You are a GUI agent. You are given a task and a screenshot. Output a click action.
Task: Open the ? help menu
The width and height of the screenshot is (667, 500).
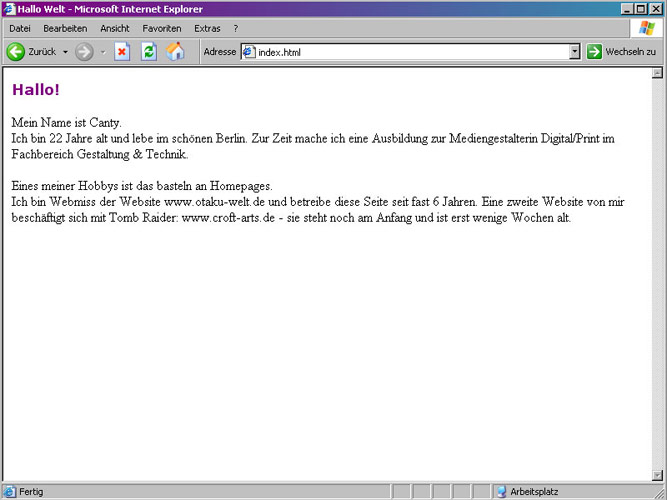coord(236,29)
